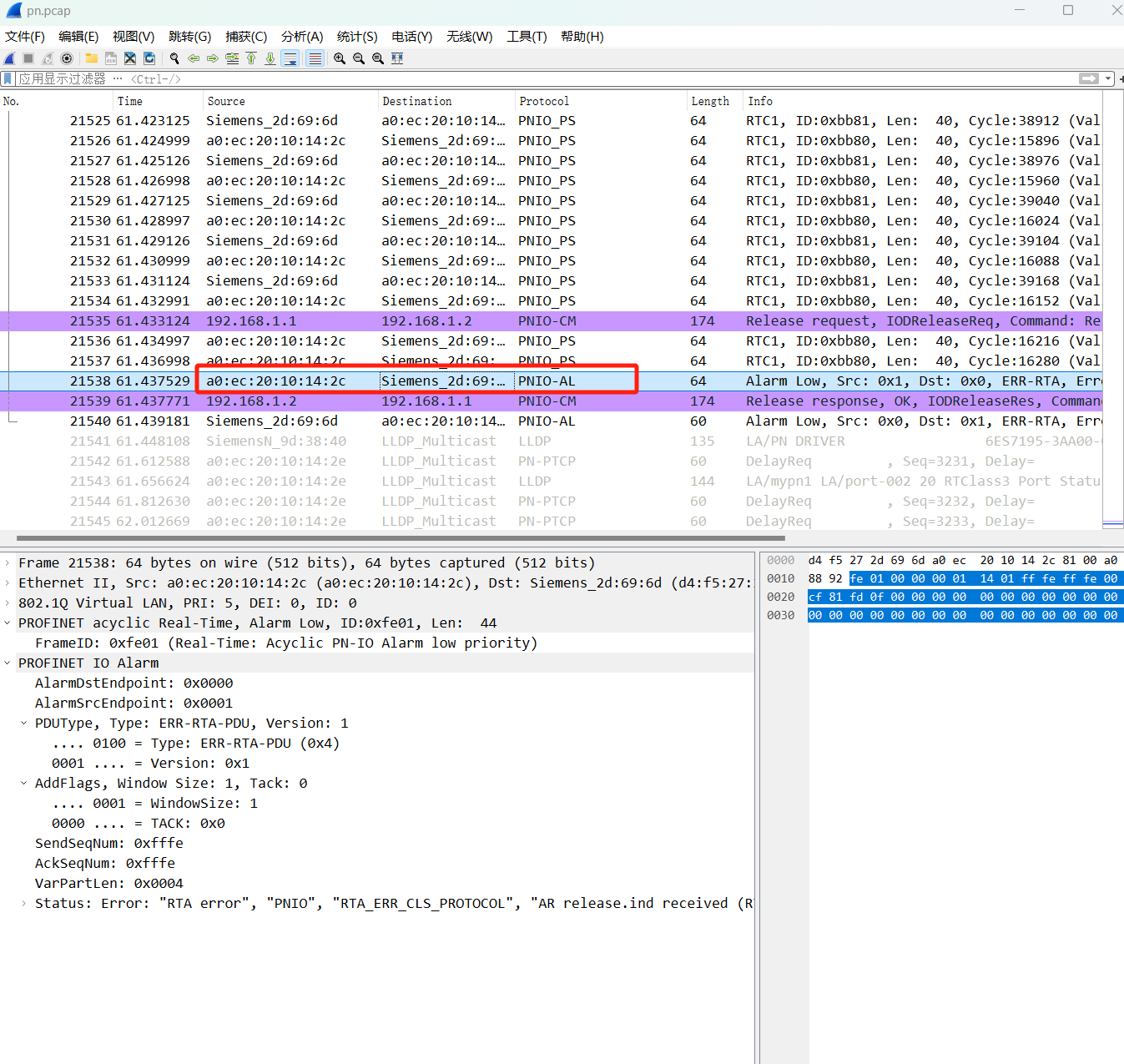Select packet 21535 Release request row

point(551,321)
